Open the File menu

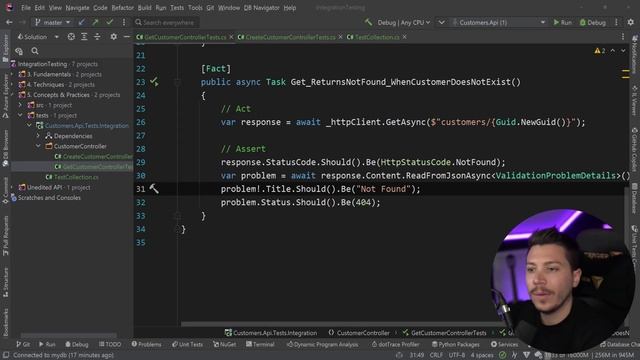26,8
